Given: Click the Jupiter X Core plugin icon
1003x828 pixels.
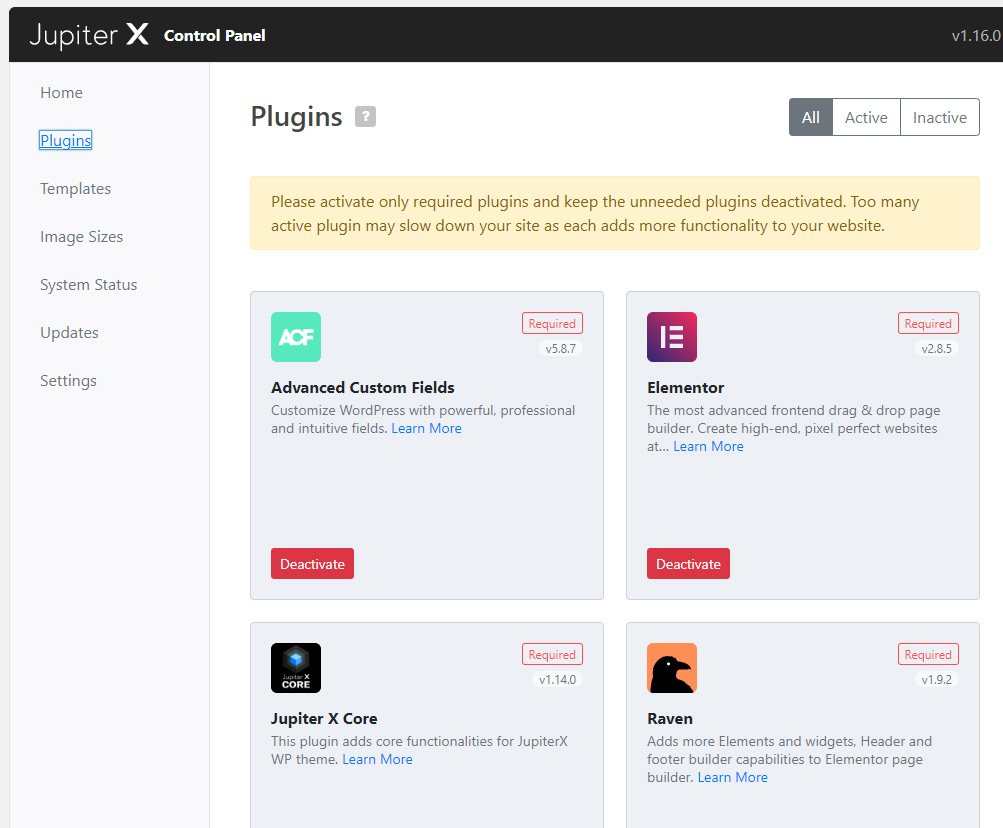Looking at the screenshot, I should point(296,668).
